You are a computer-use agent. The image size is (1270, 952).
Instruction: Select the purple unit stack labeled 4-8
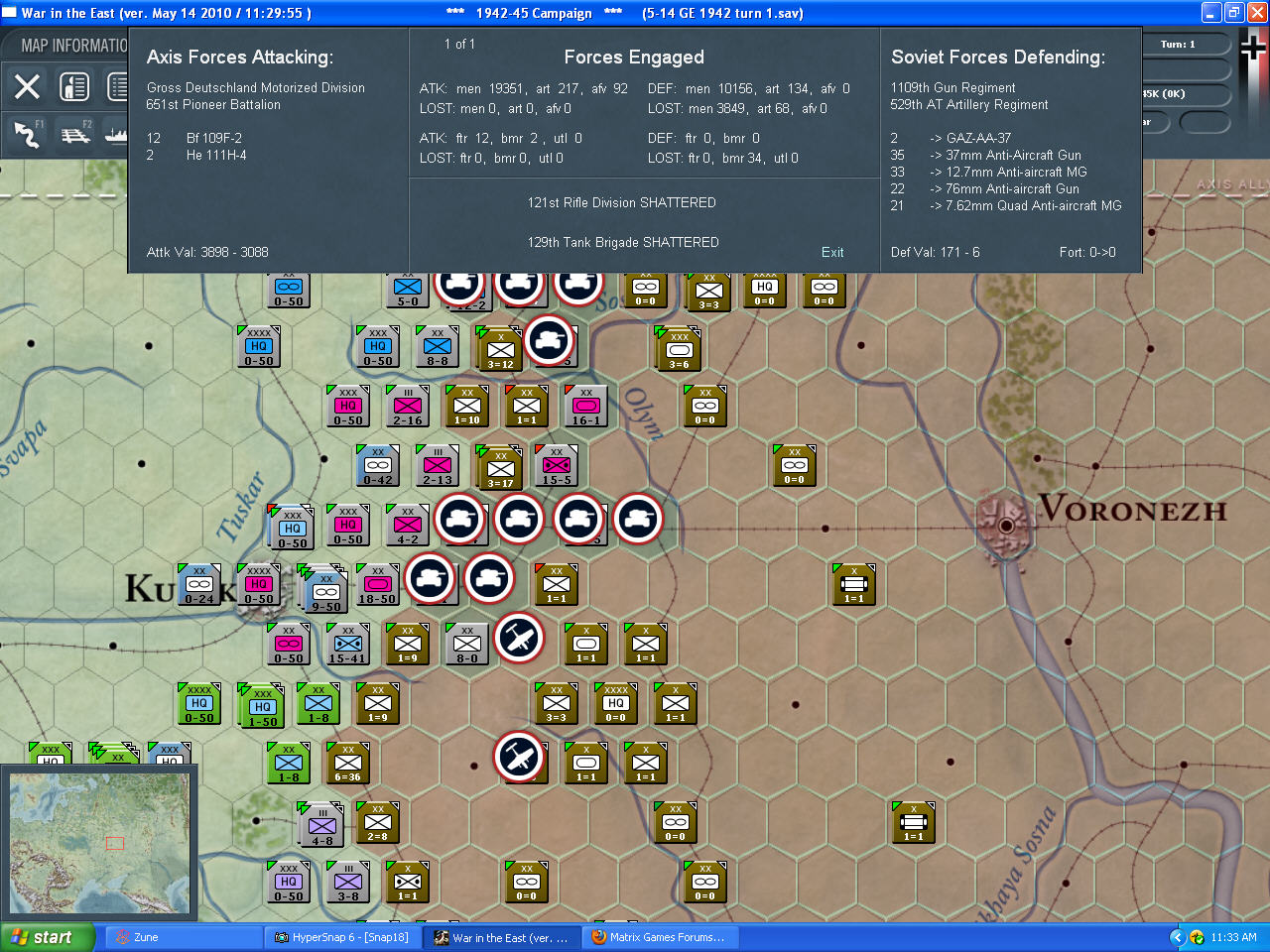[x=321, y=825]
